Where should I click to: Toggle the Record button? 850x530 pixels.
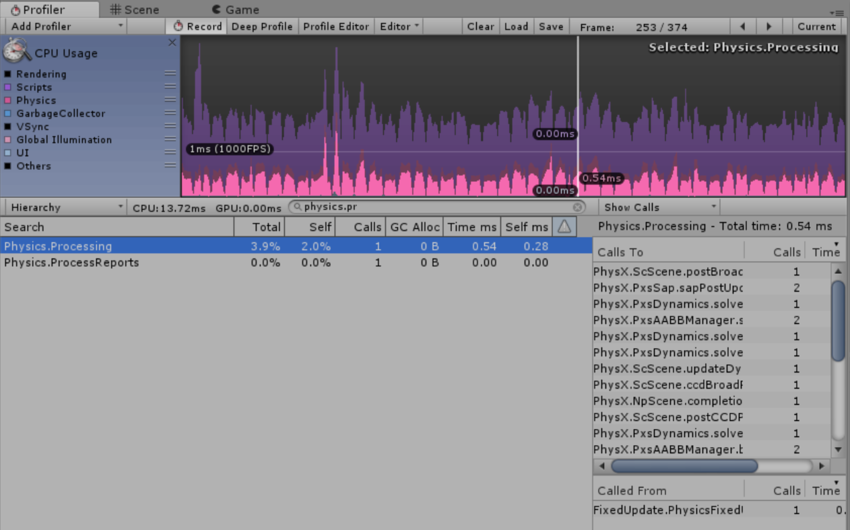[x=197, y=27]
